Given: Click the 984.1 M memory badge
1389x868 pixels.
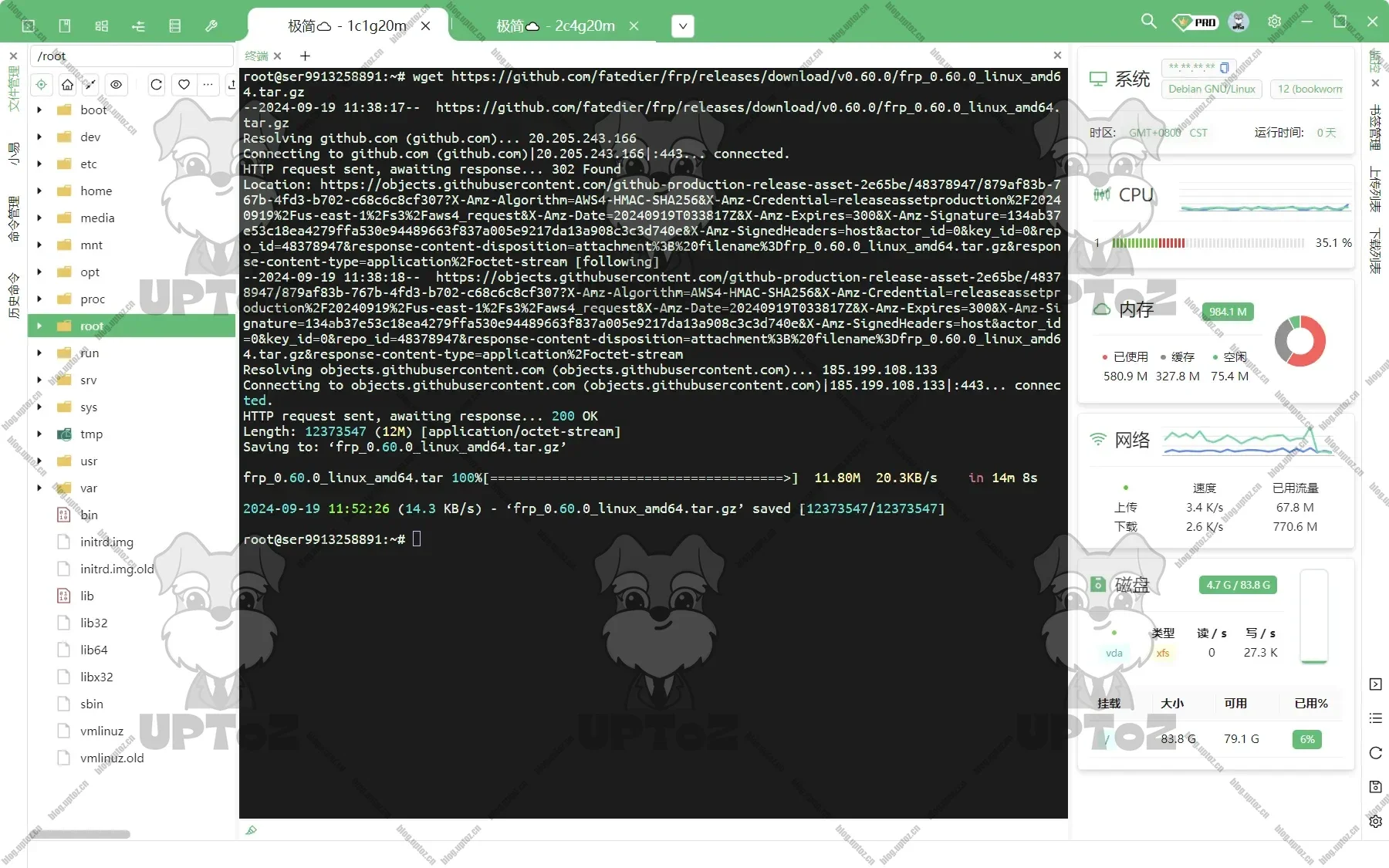Looking at the screenshot, I should click(x=1228, y=312).
